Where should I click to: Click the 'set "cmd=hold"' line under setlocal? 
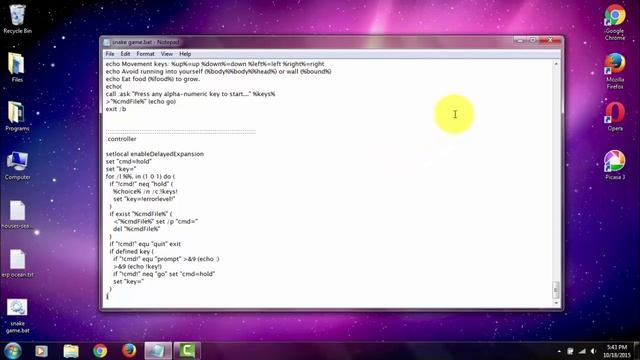pyautogui.click(x=129, y=162)
